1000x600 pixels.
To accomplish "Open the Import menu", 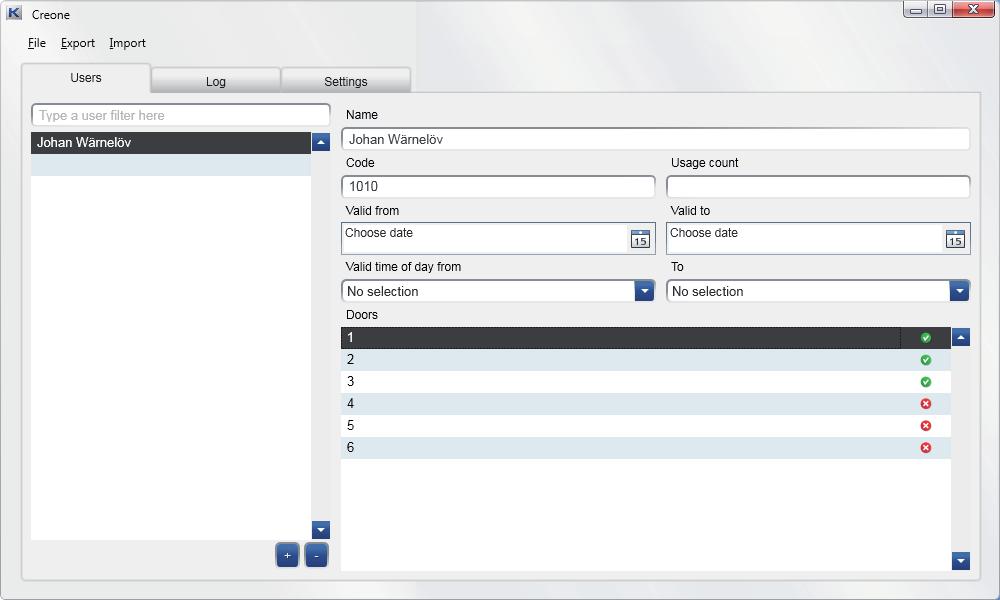I will tap(128, 43).
